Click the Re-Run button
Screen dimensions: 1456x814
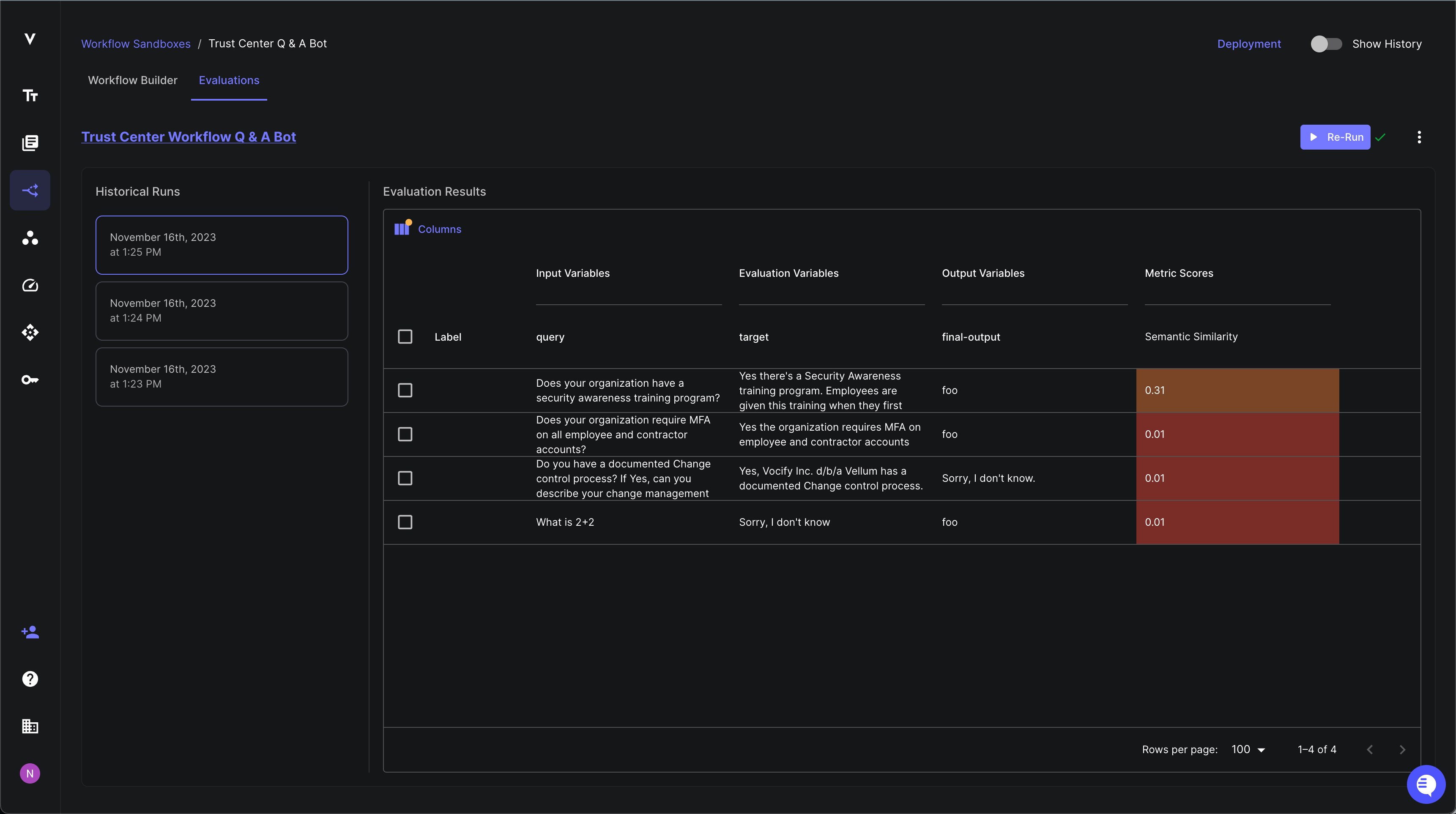tap(1335, 137)
